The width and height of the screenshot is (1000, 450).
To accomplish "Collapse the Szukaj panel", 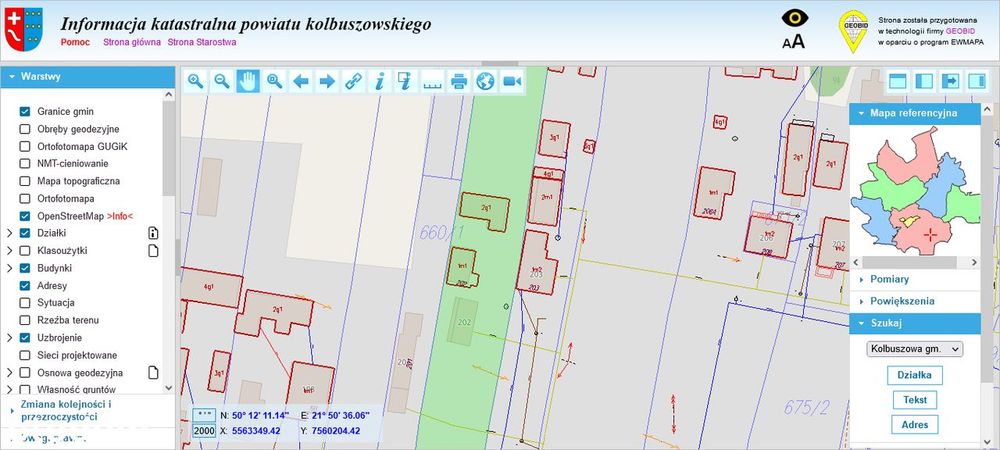I will click(915, 323).
